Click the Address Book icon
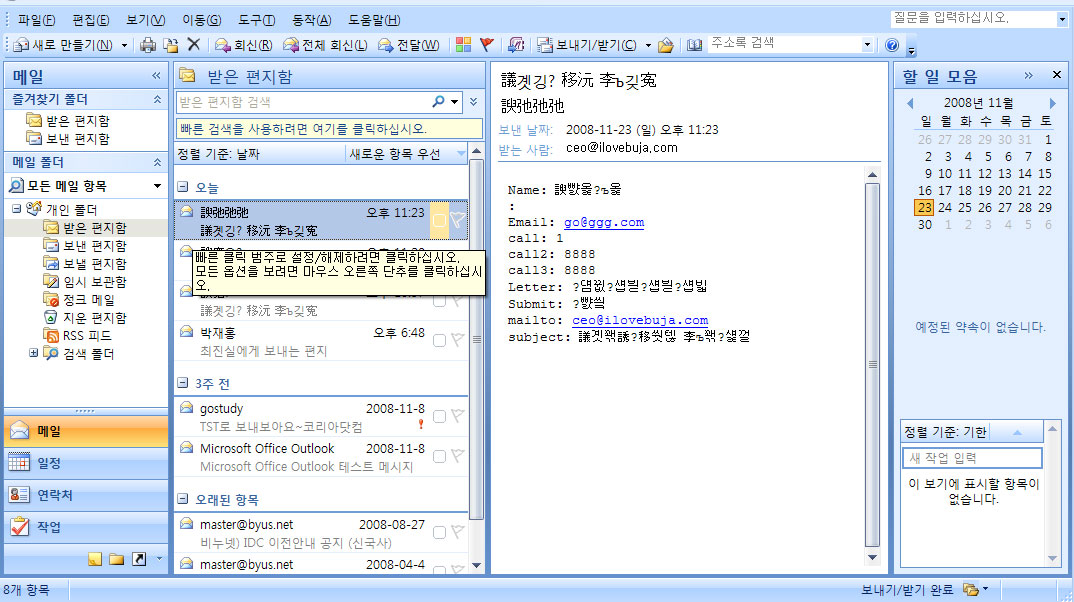1074x602 pixels. [x=695, y=45]
